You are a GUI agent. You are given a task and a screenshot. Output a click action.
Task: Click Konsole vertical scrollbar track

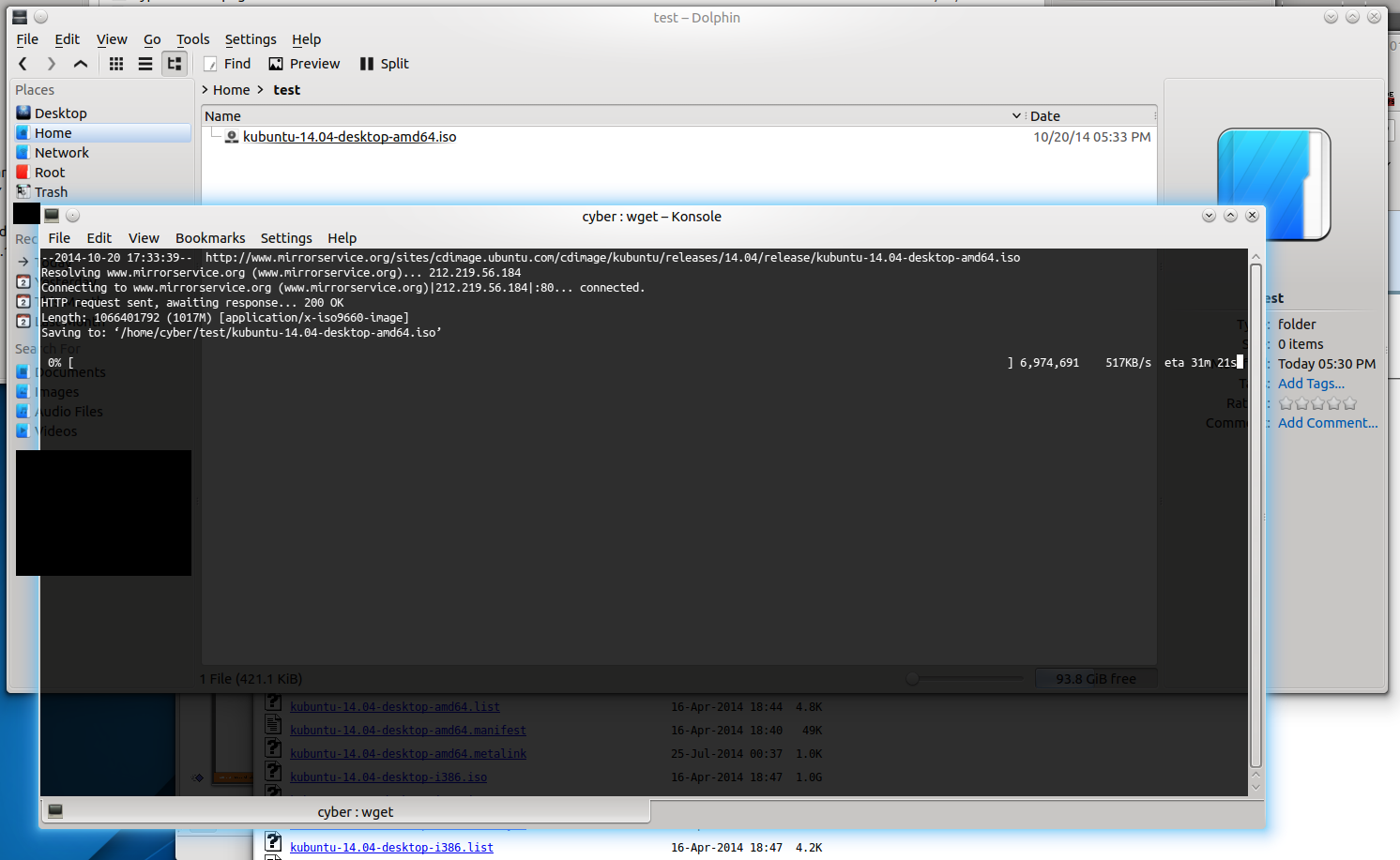coord(1255,516)
